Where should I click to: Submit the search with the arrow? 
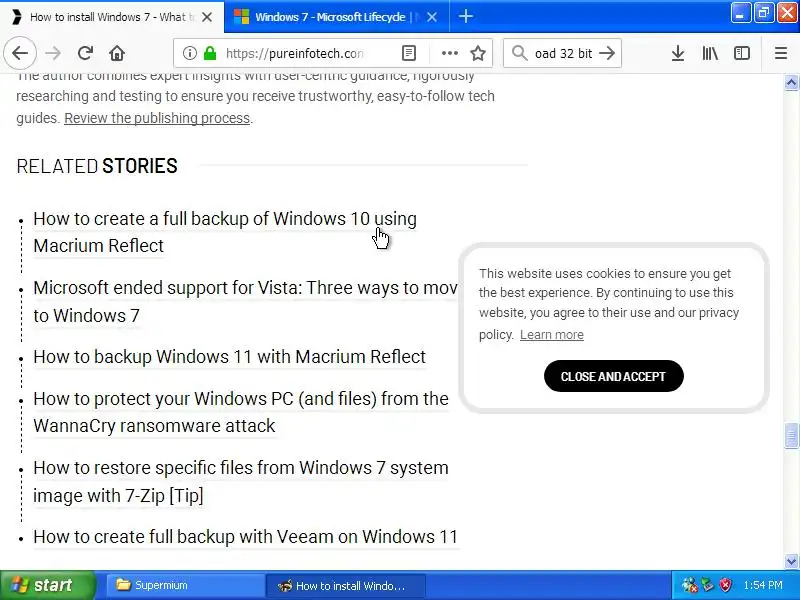coord(607,53)
